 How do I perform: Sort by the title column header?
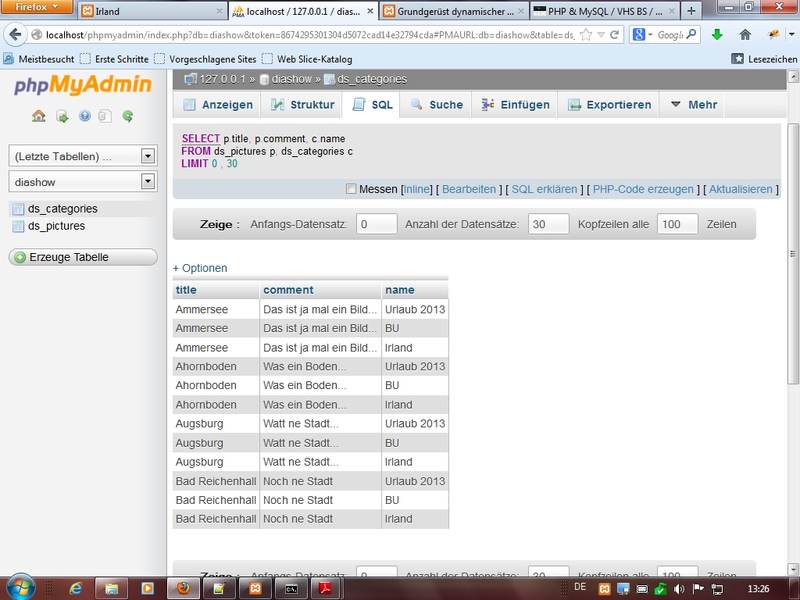(x=186, y=290)
